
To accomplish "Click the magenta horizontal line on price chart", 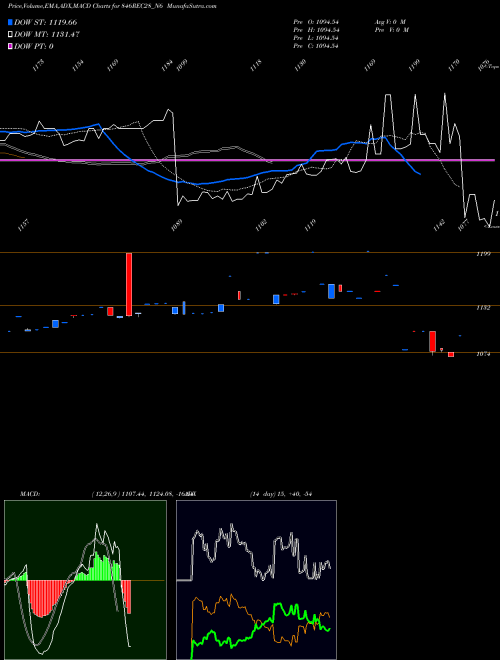I will tap(247, 160).
